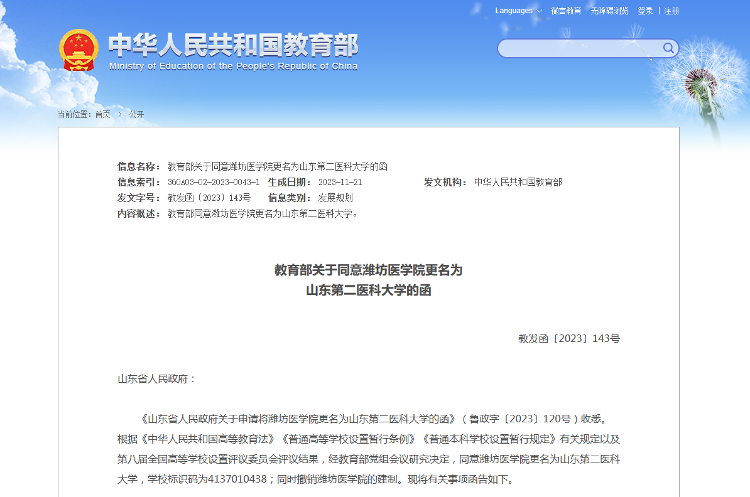Click the national emblem logo
This screenshot has width=750, height=497.
click(x=79, y=50)
